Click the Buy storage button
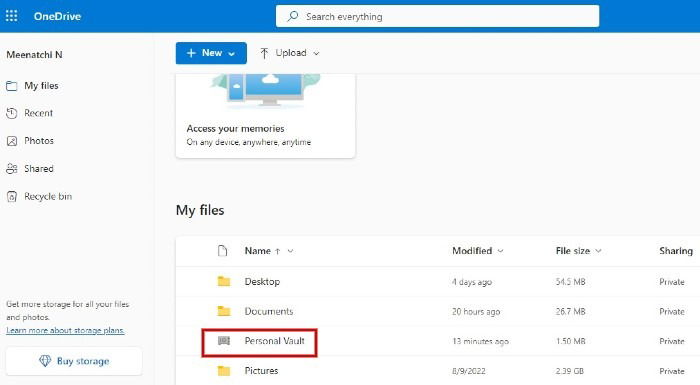Image resolution: width=700 pixels, height=385 pixels. pos(74,361)
